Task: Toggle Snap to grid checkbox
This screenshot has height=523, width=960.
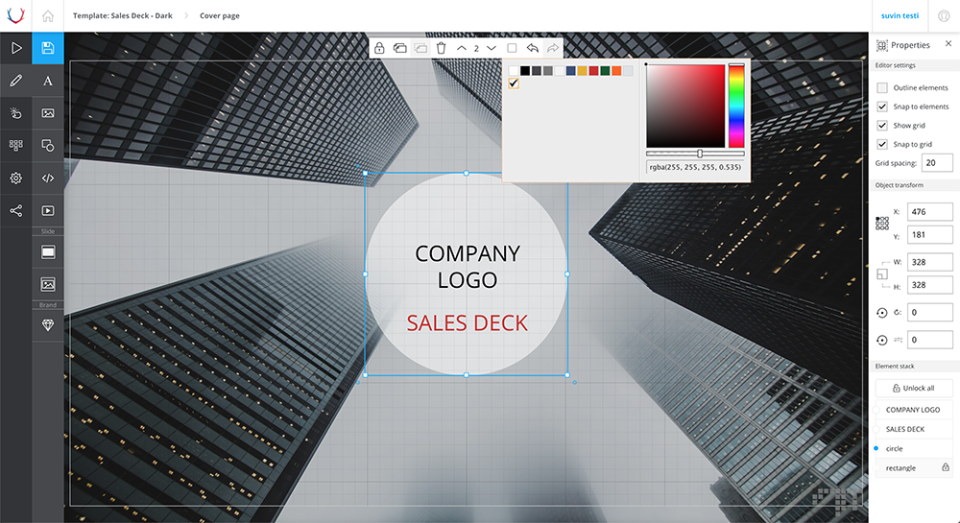Action: pos(882,145)
